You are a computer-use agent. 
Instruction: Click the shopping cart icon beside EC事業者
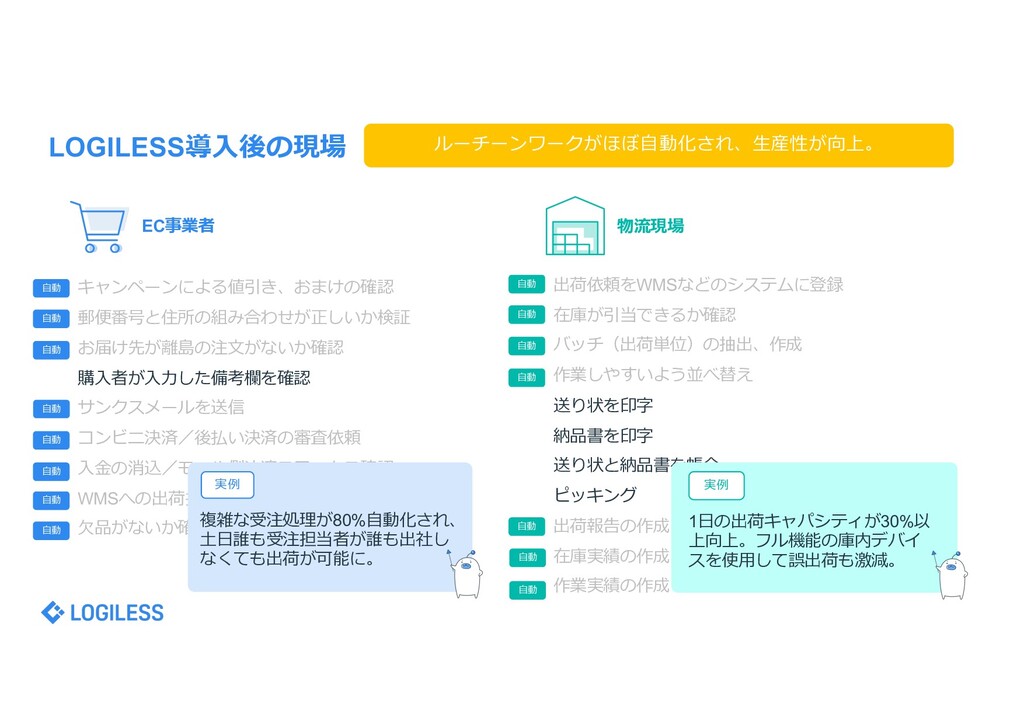(99, 227)
